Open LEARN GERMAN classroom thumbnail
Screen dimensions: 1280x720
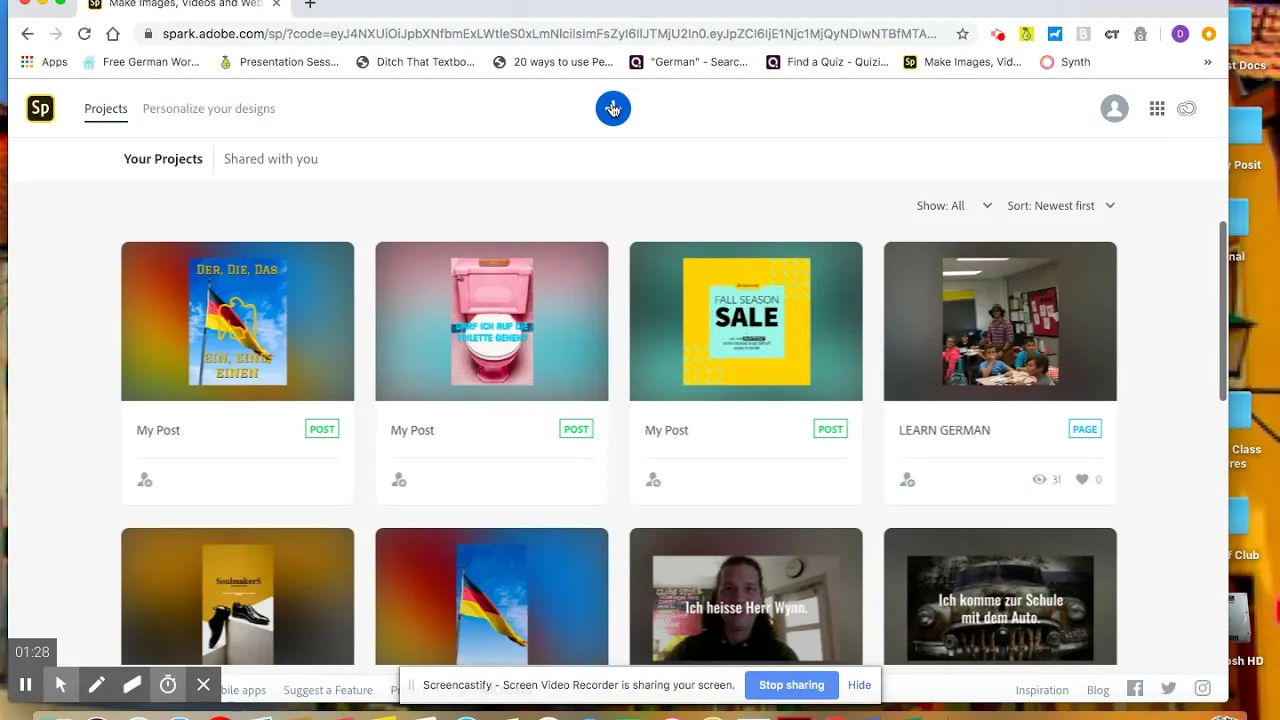[1000, 321]
